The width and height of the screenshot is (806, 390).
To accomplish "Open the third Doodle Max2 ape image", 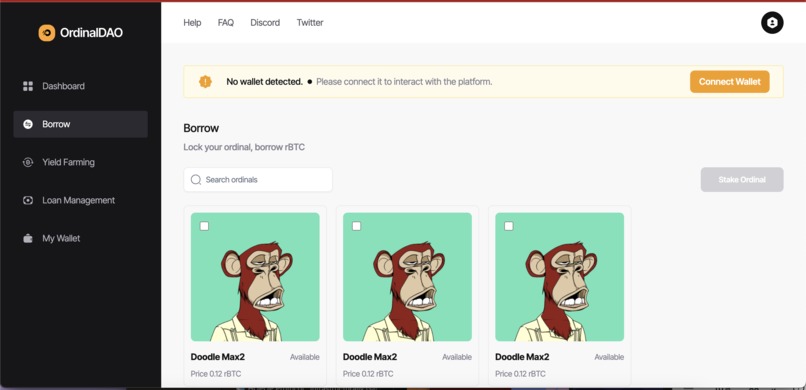I will pyautogui.click(x=559, y=277).
